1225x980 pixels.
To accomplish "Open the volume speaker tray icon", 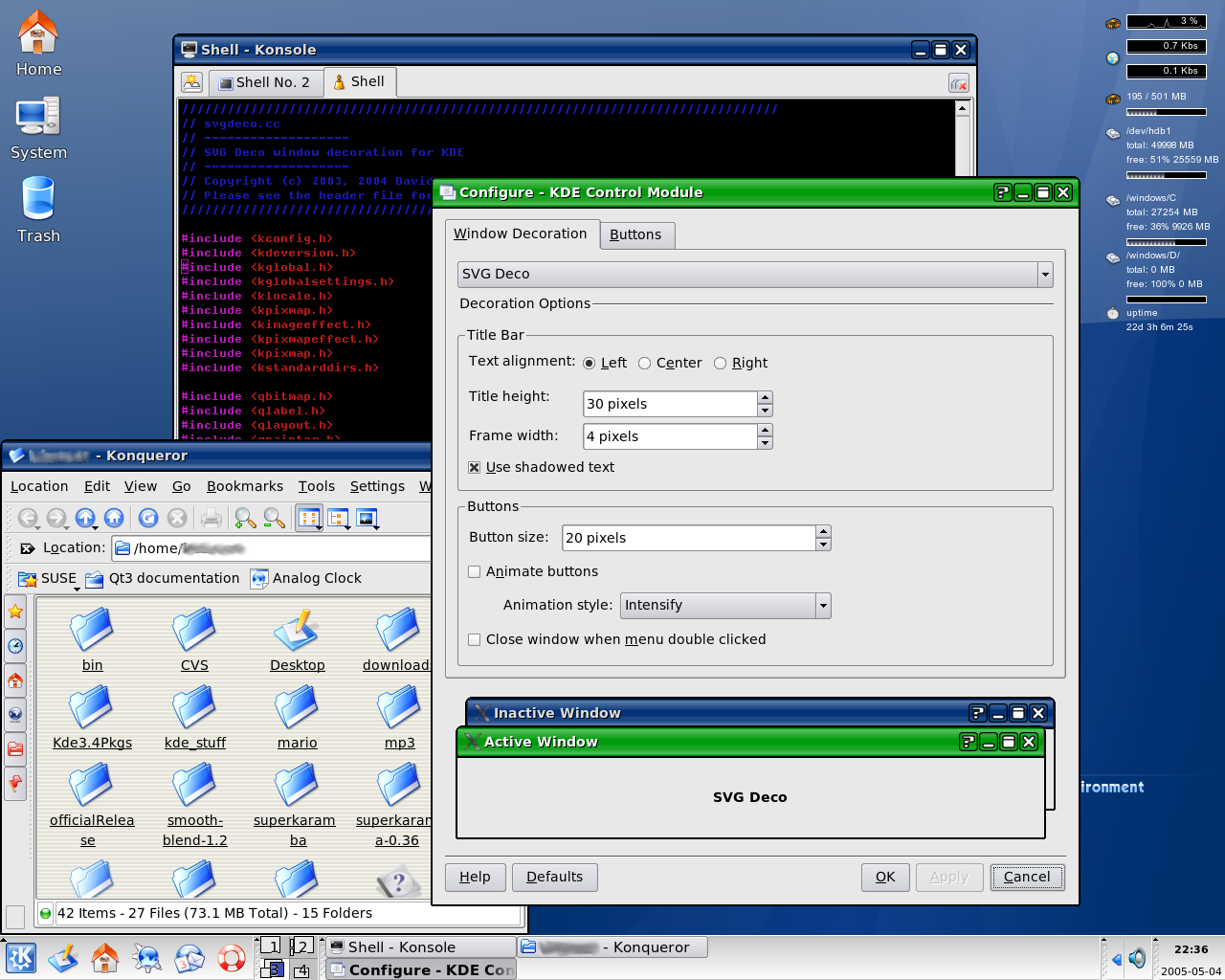I will pyautogui.click(x=1136, y=958).
